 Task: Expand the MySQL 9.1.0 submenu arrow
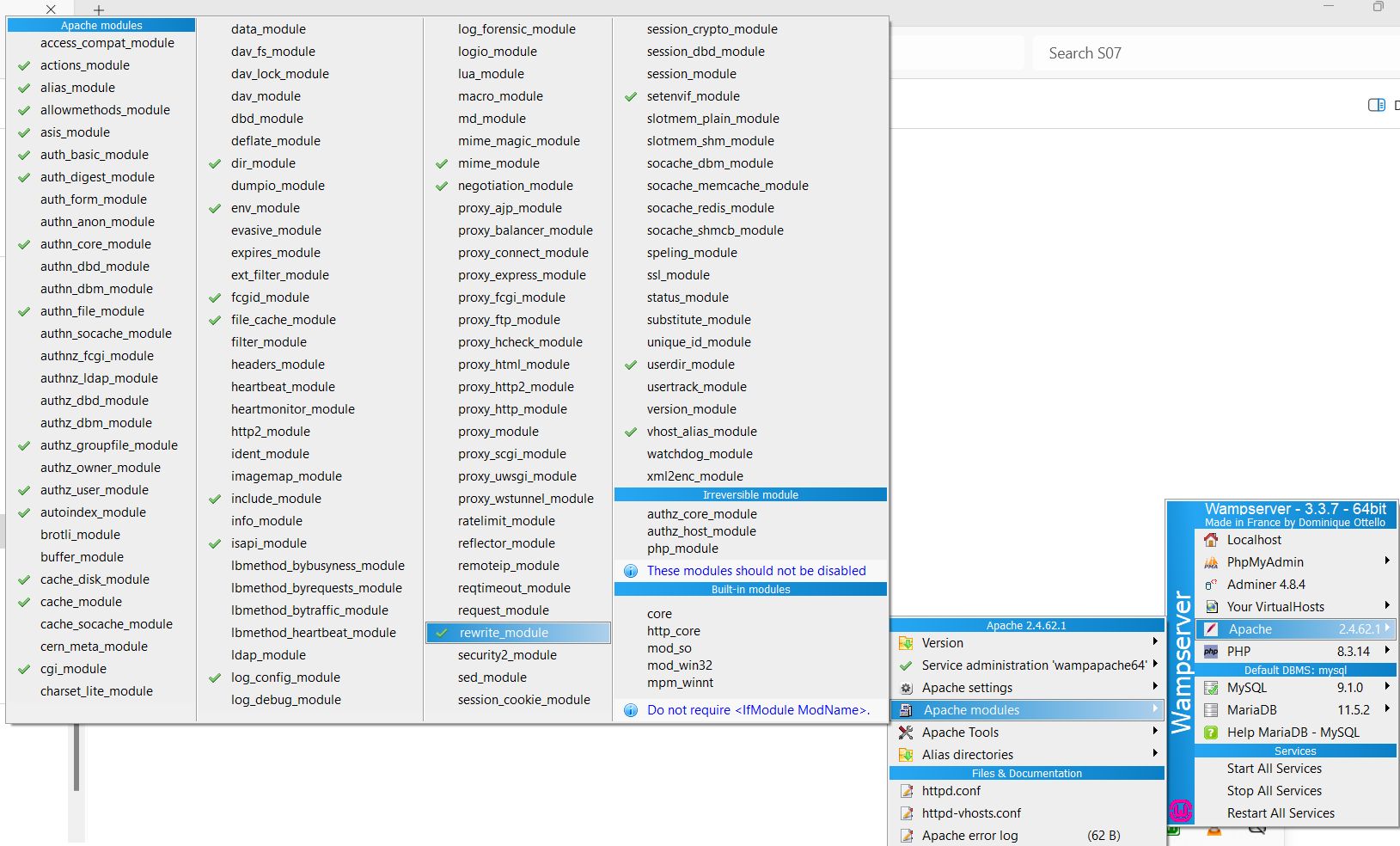pyautogui.click(x=1387, y=686)
